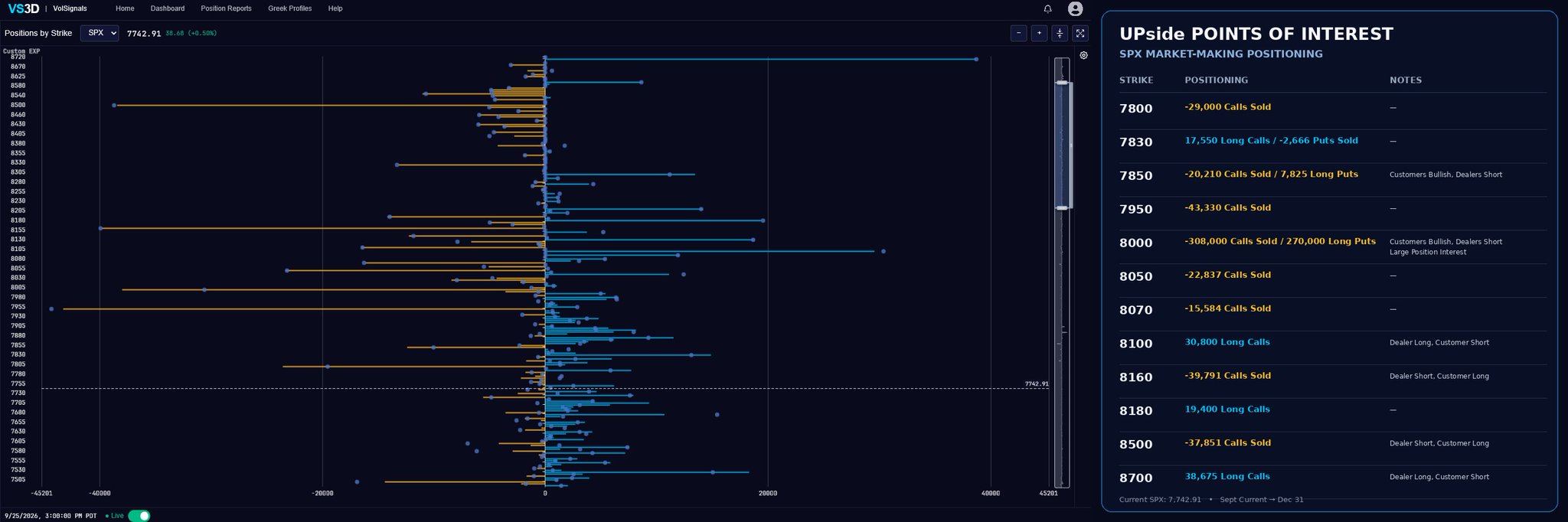Click the 7742.91 label on the dashed line
The image size is (1568, 522).
click(1037, 383)
